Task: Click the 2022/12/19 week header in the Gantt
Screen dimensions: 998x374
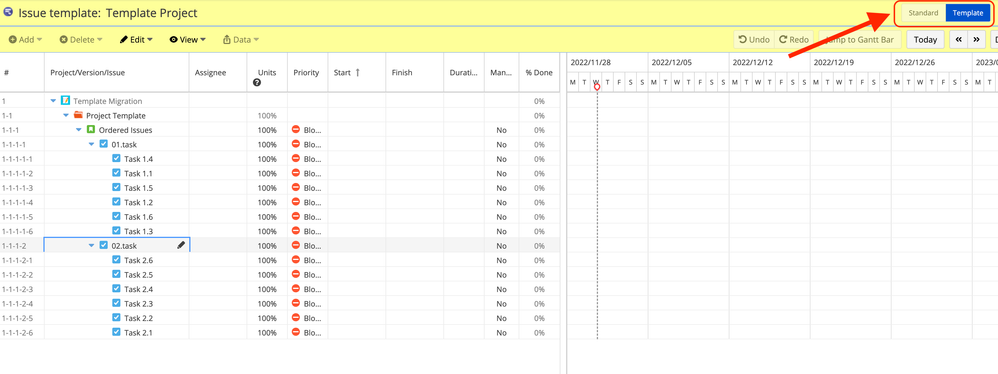Action: coord(834,62)
